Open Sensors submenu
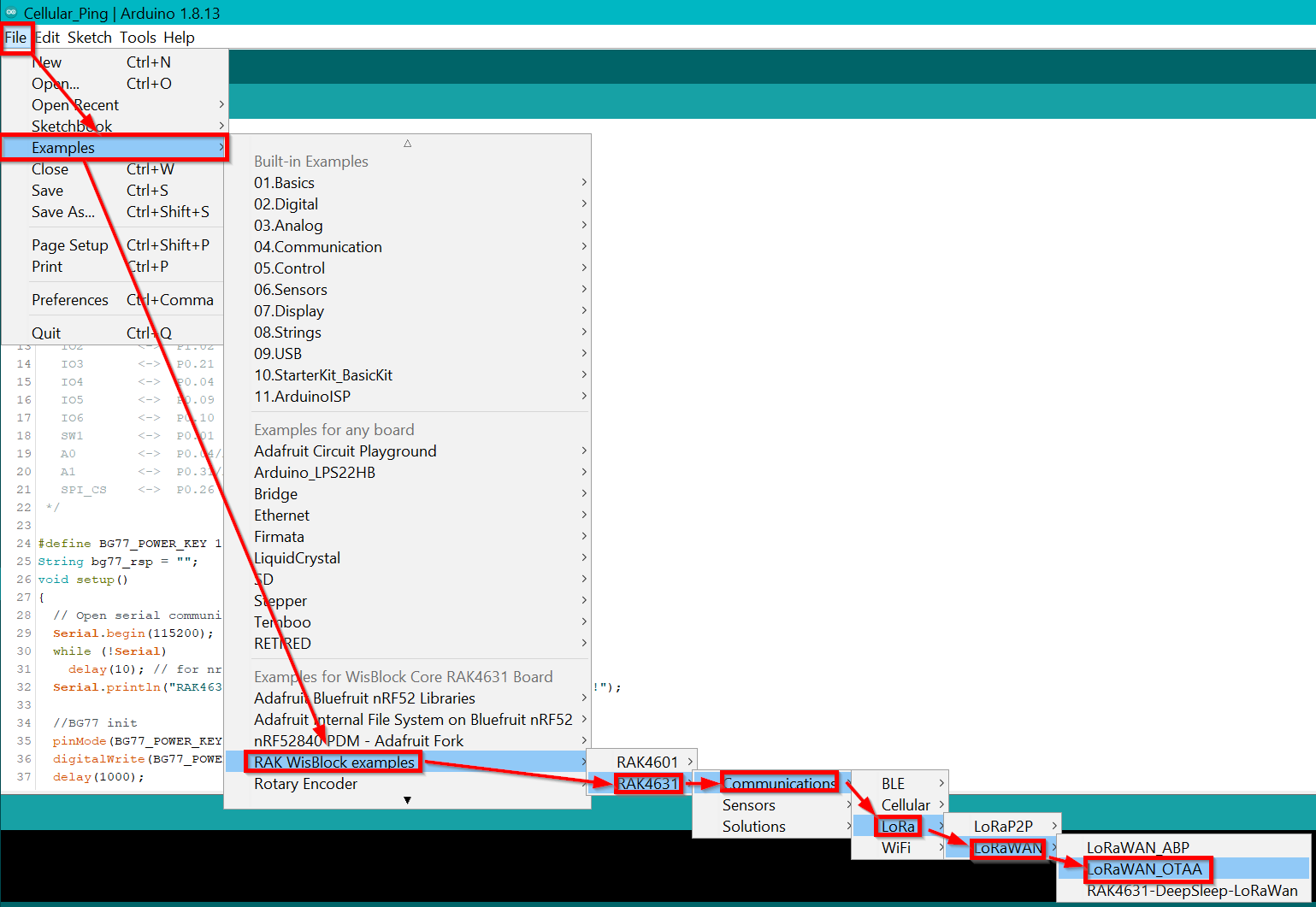 [773, 805]
